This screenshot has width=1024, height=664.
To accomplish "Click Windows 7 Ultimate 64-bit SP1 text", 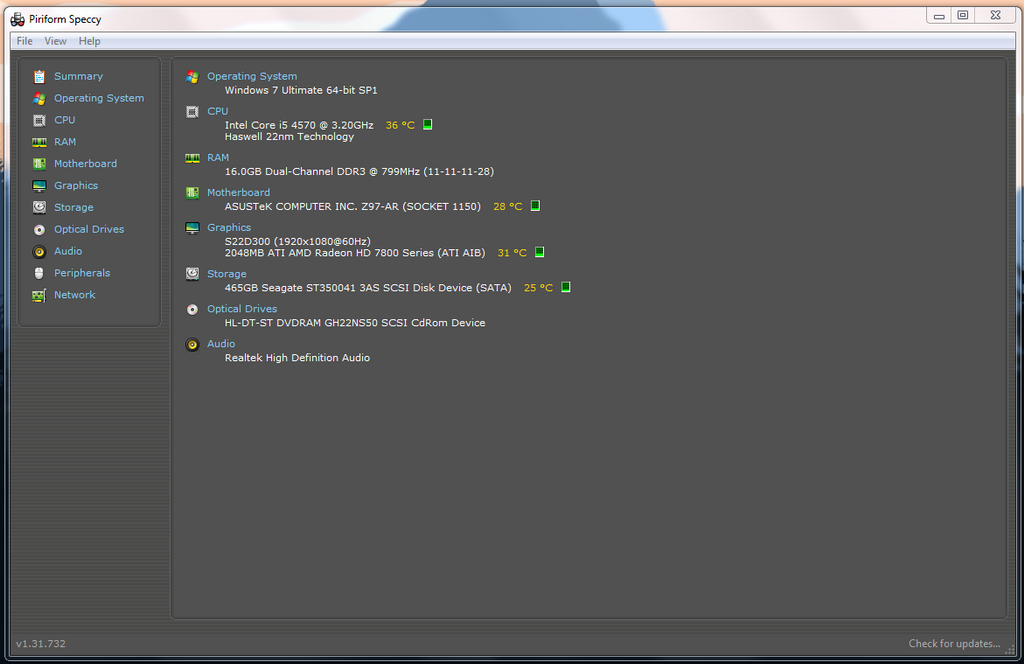I will pyautogui.click(x=301, y=90).
